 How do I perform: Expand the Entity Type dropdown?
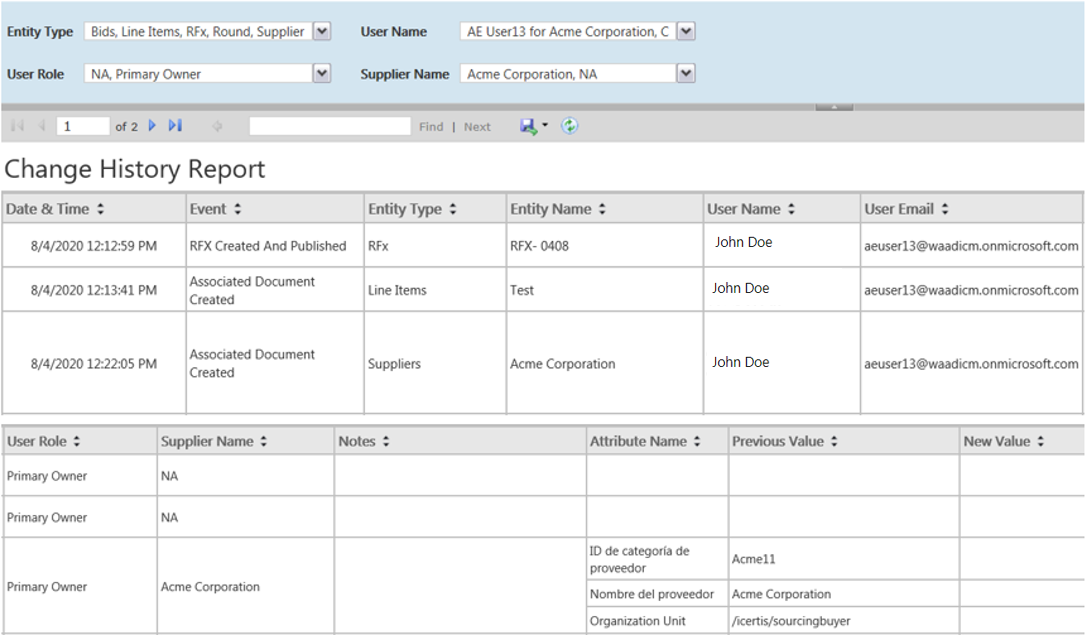pyautogui.click(x=321, y=32)
